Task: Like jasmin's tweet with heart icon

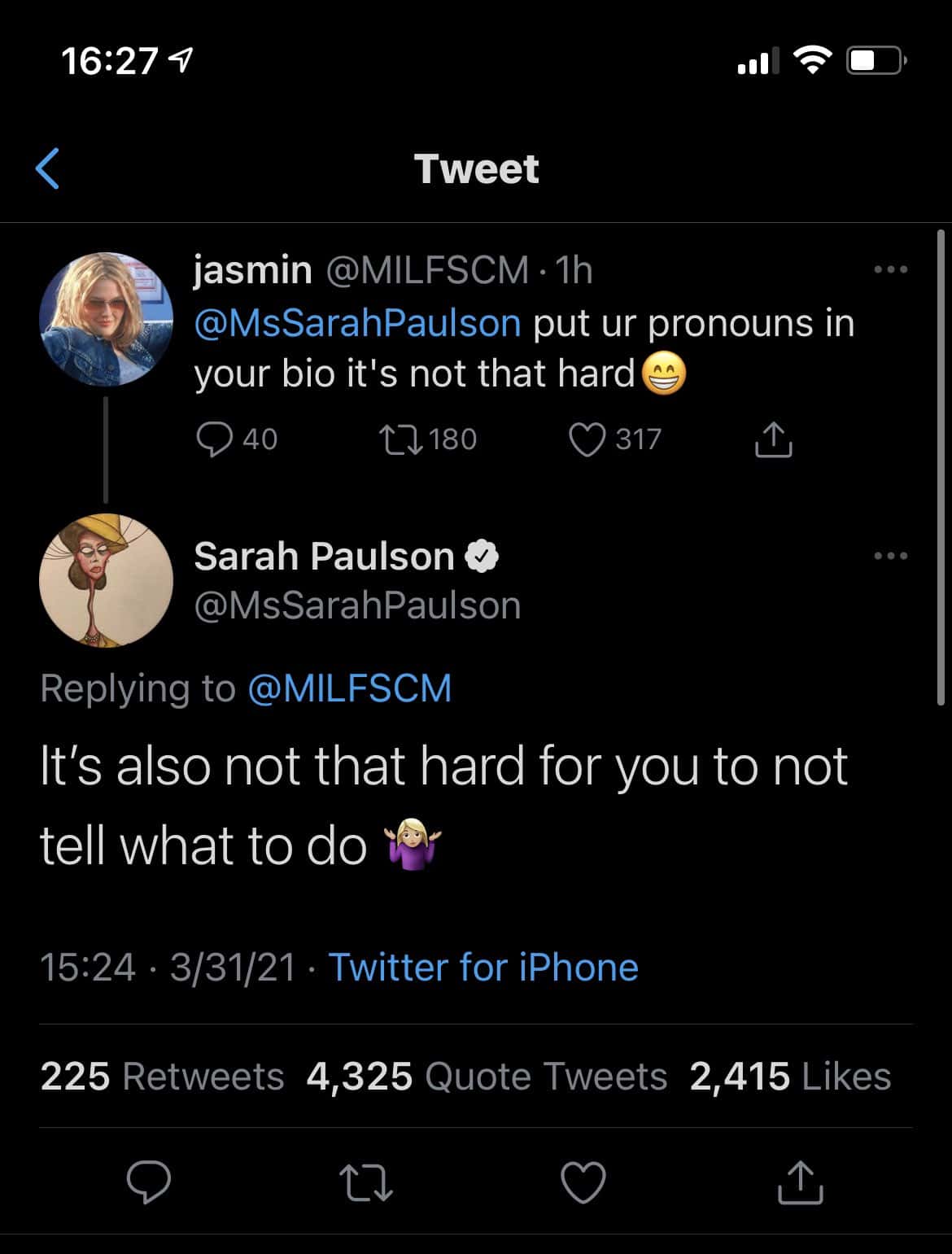Action: click(x=587, y=439)
